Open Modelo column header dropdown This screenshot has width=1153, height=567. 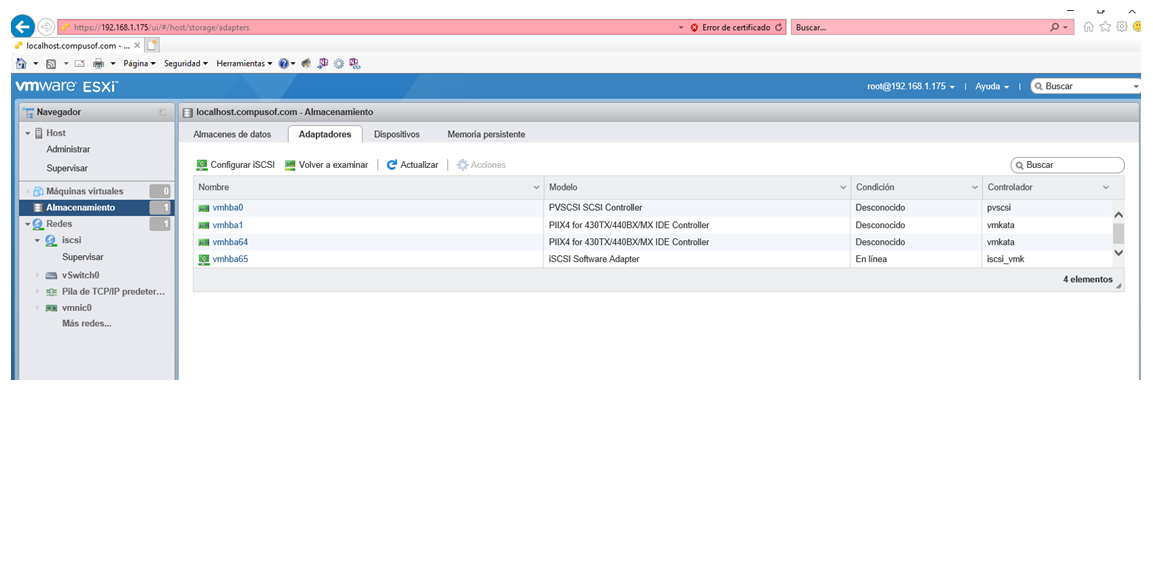pyautogui.click(x=843, y=188)
